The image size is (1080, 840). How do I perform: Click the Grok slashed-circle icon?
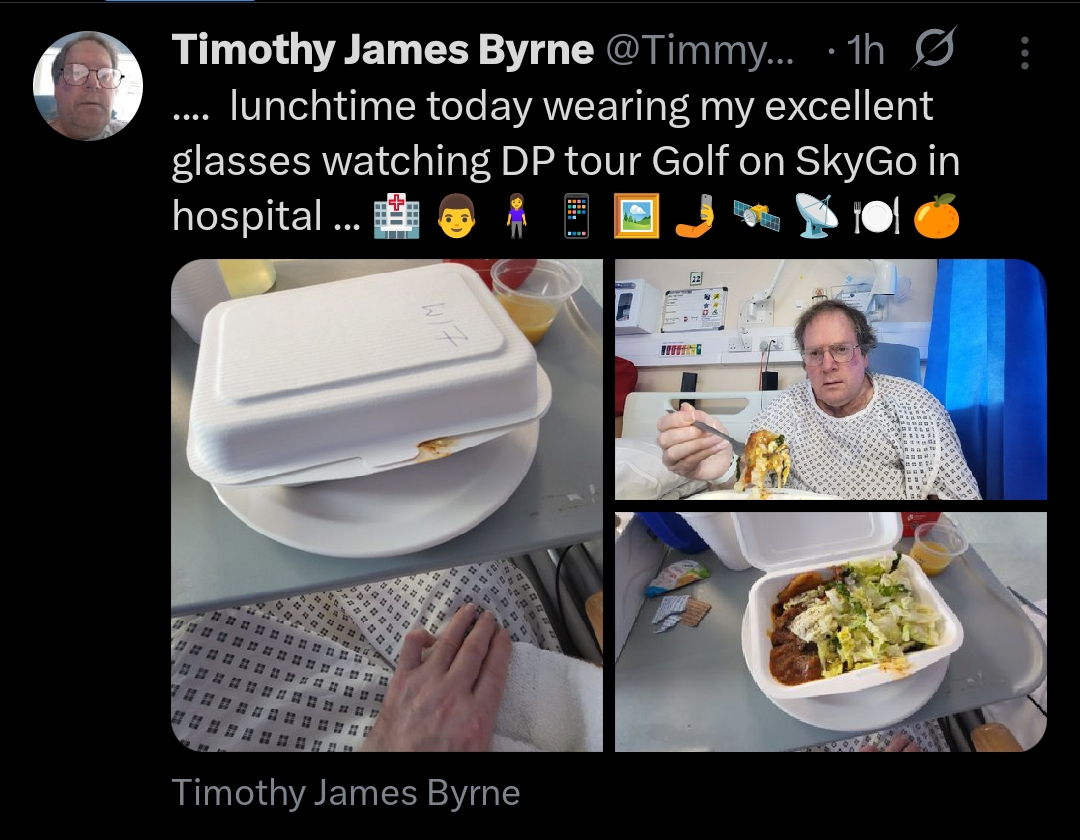coord(933,48)
